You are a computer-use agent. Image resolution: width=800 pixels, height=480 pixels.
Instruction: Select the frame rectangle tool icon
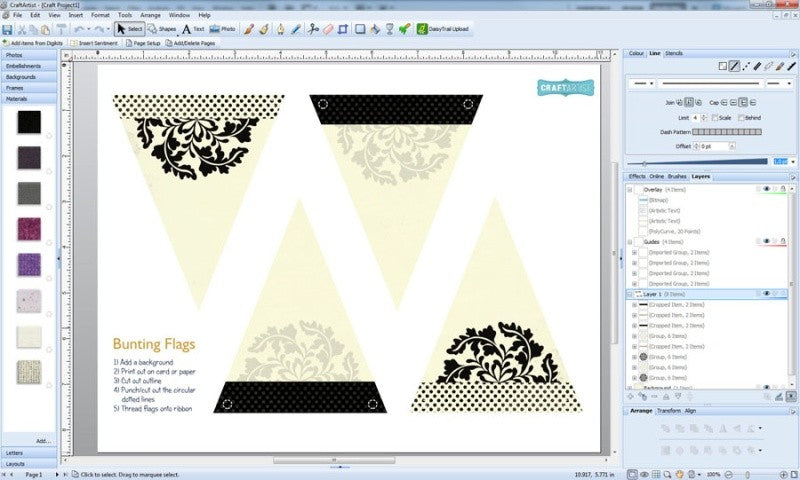(x=360, y=29)
